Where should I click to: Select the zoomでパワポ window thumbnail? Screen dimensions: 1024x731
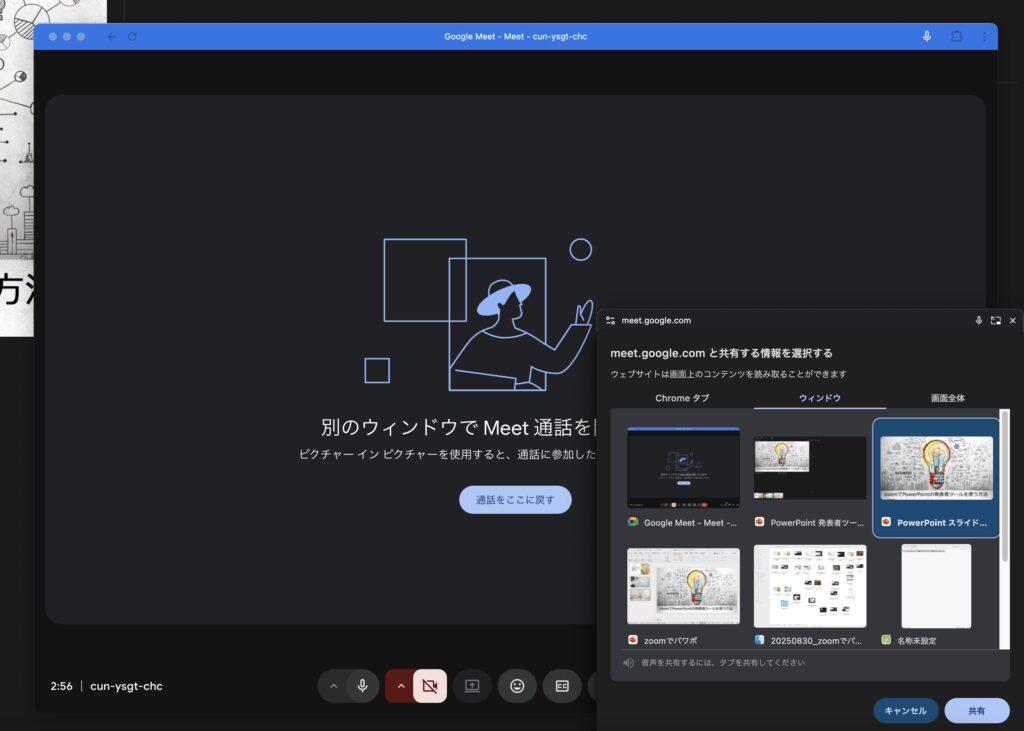tap(683, 586)
